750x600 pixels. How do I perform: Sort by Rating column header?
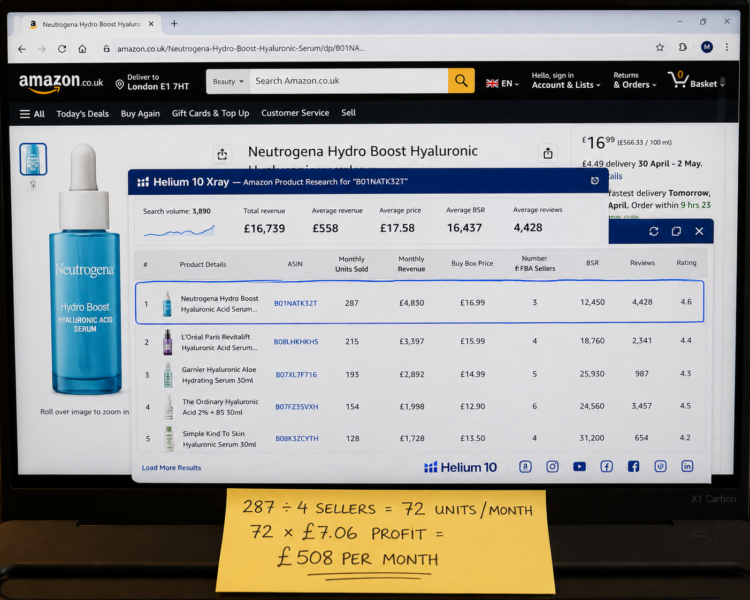(686, 262)
